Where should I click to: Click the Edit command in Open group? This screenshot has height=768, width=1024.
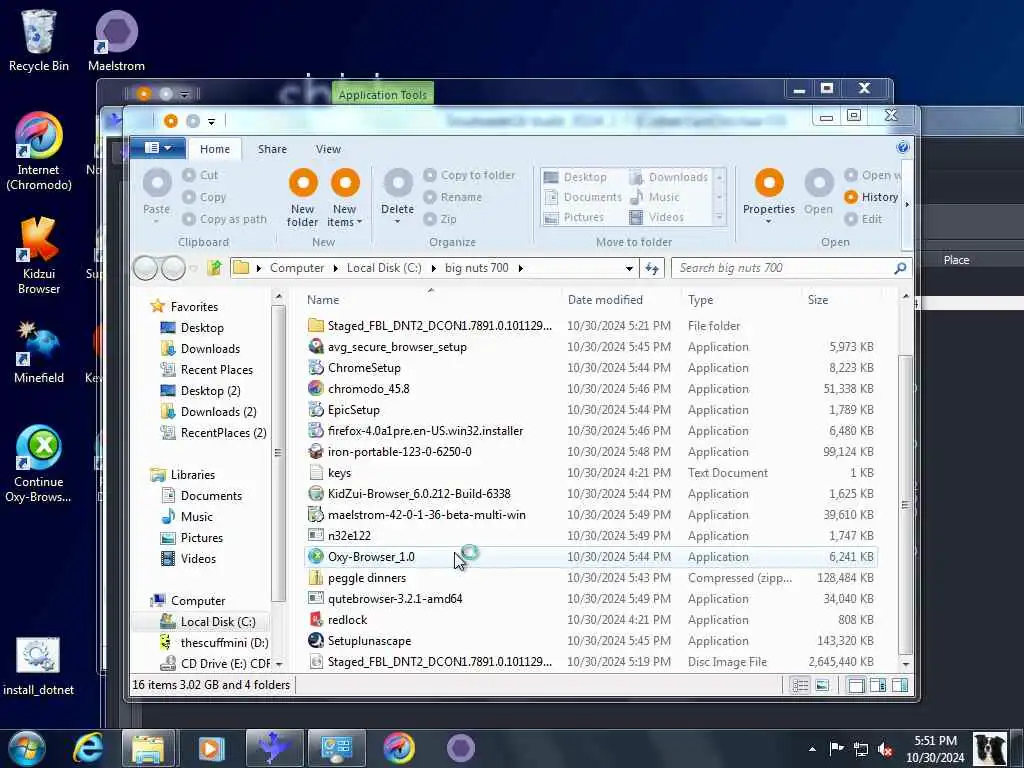click(863, 219)
